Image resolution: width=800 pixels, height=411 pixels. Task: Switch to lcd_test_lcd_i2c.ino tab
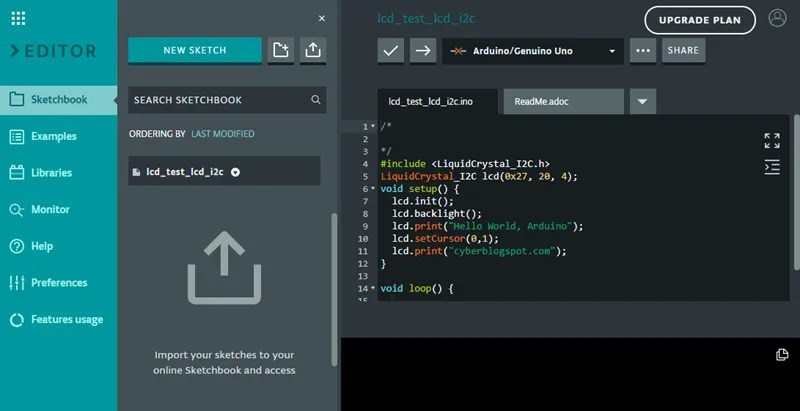pyautogui.click(x=437, y=101)
